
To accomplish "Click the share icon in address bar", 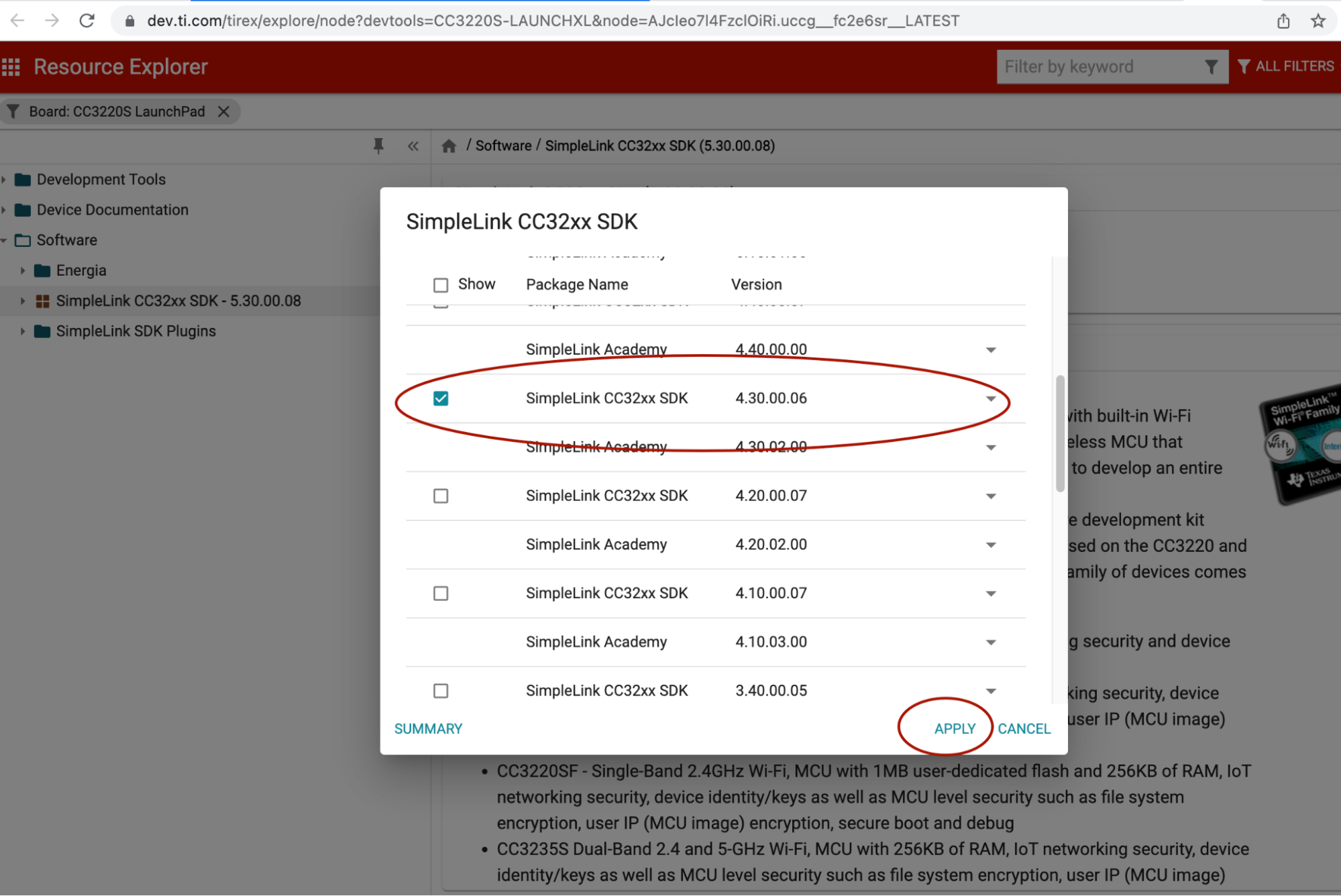I will (1283, 21).
